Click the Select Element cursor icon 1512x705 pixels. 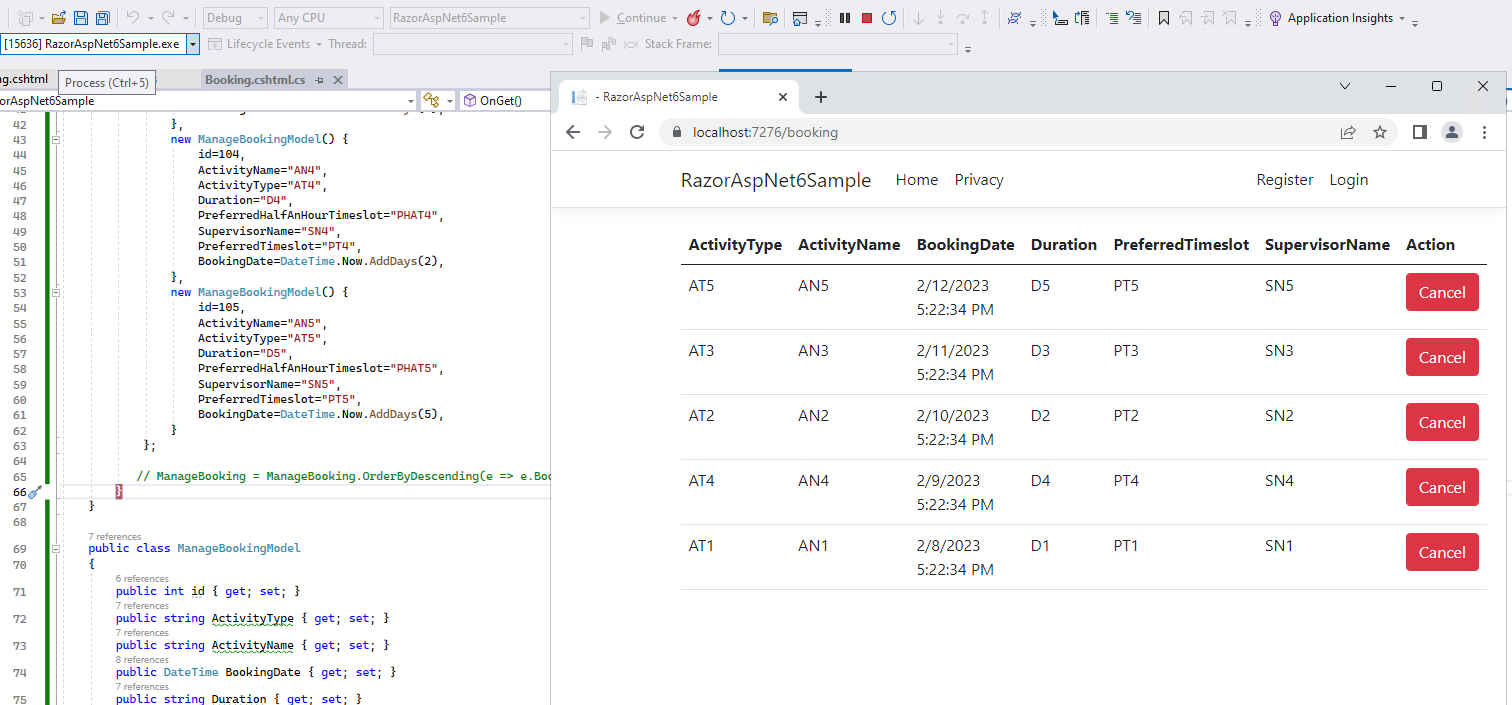click(x=1059, y=18)
